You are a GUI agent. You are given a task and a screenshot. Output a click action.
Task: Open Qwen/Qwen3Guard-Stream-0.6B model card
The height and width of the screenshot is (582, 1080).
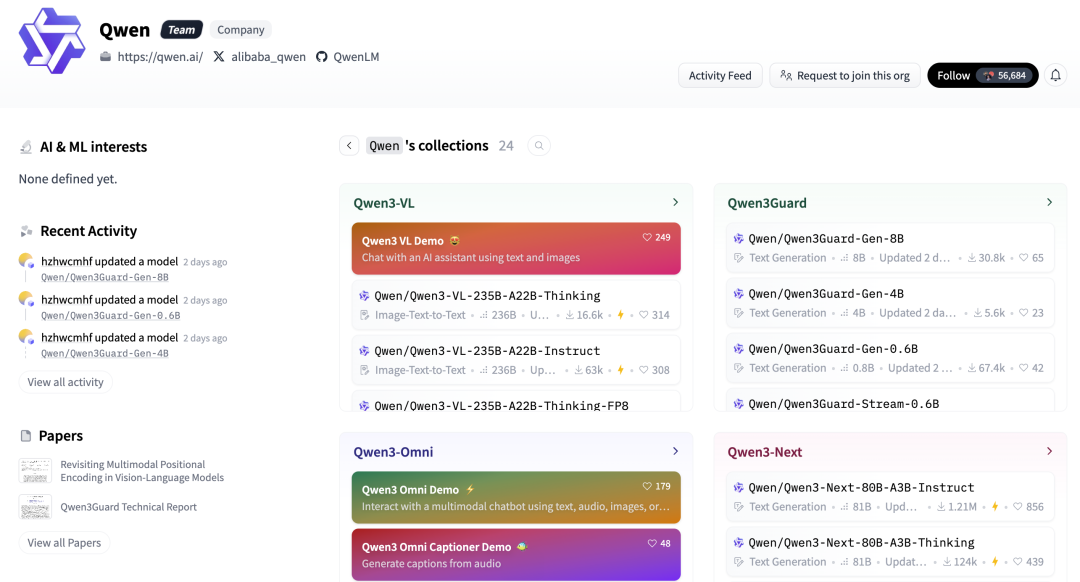[x=890, y=399]
